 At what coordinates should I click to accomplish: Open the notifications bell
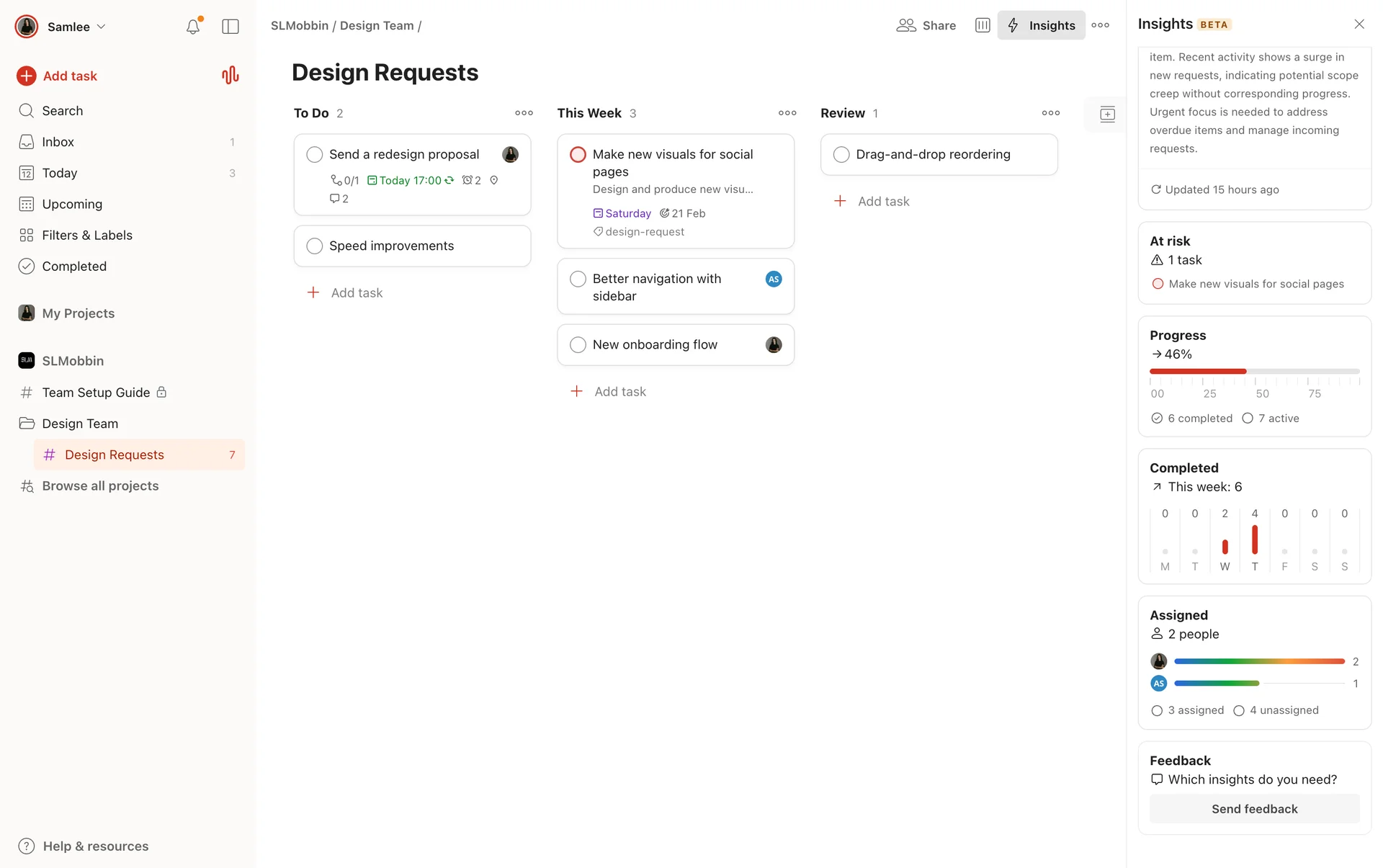192,27
